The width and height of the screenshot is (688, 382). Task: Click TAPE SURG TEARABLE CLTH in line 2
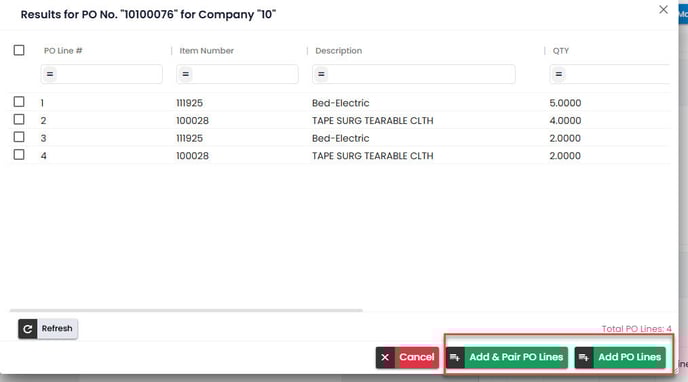pyautogui.click(x=373, y=121)
